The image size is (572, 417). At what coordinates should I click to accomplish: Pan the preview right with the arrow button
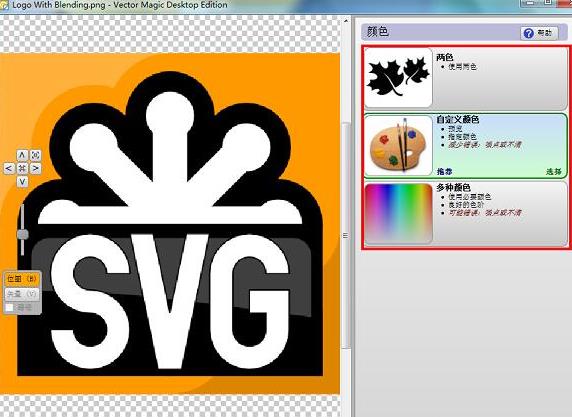pos(35,168)
